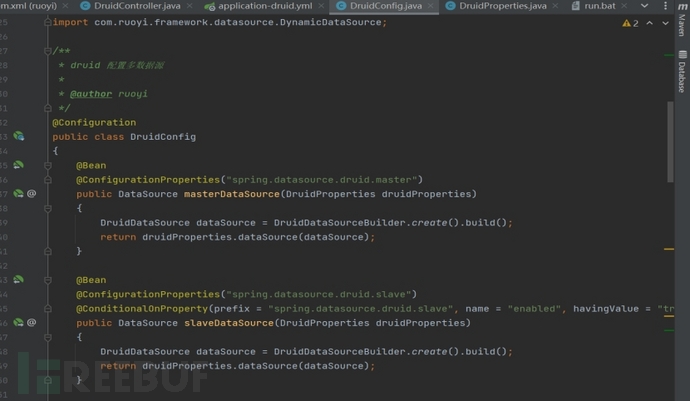Click bean gutter icon beside masterDataSource method

tap(18, 193)
